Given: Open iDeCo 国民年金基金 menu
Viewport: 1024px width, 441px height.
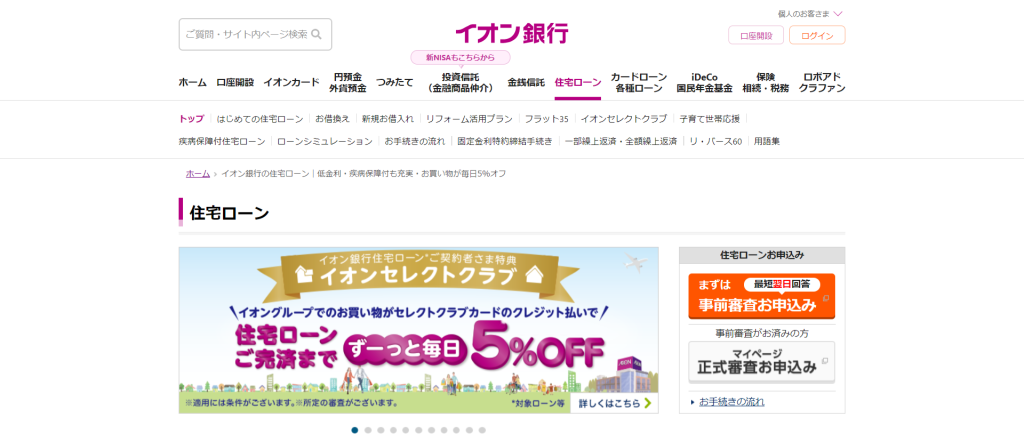Looking at the screenshot, I should [x=705, y=82].
